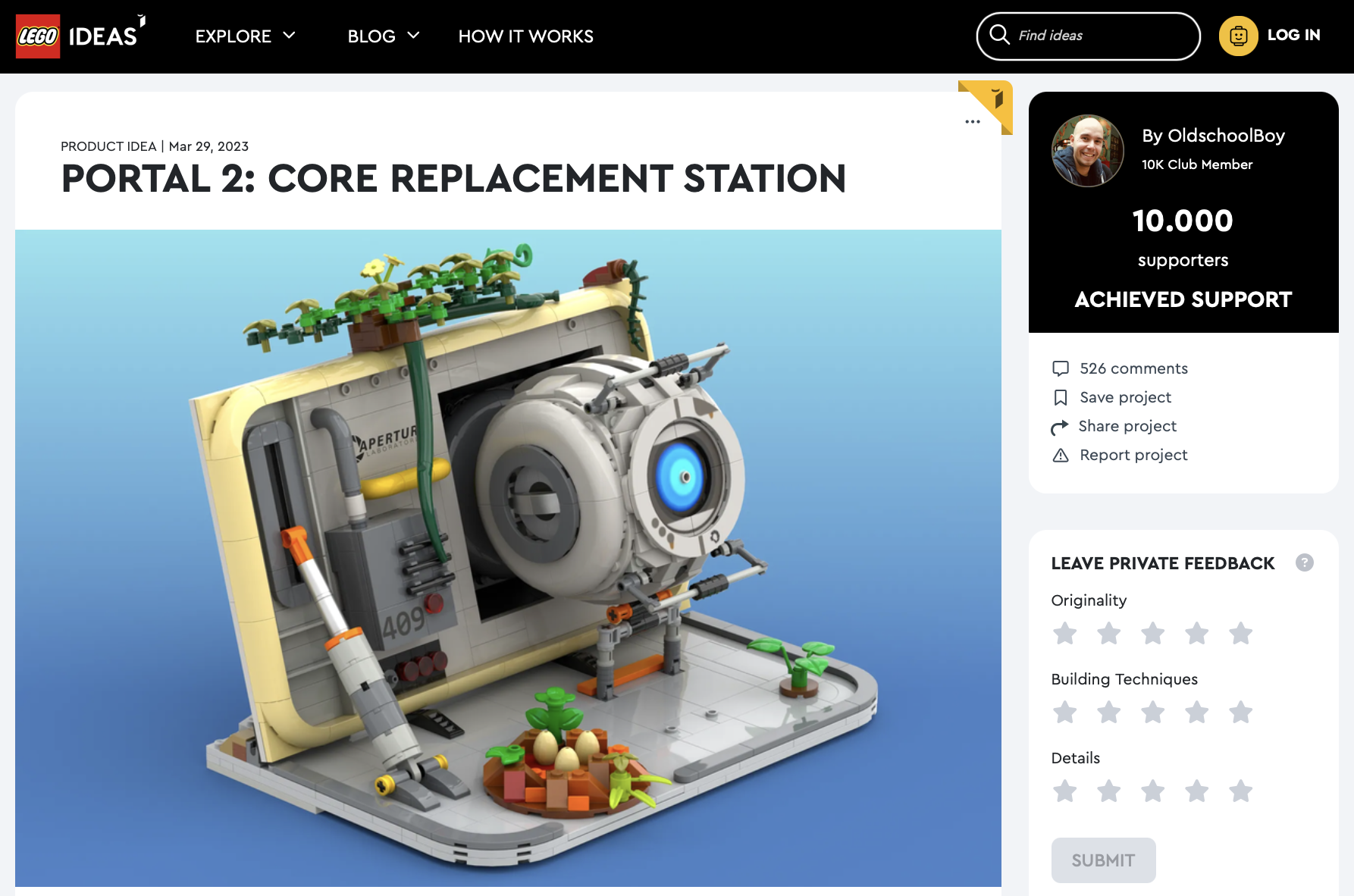The image size is (1354, 896).
Task: Rate Originality one star
Action: click(1065, 633)
